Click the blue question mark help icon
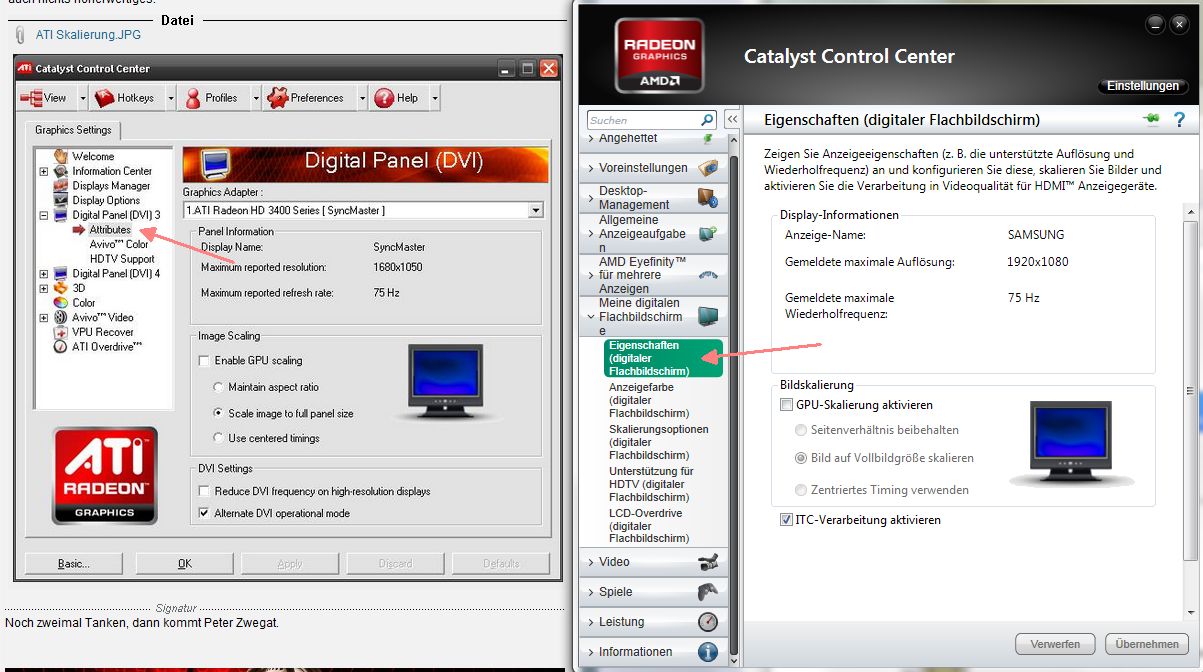 click(1179, 119)
